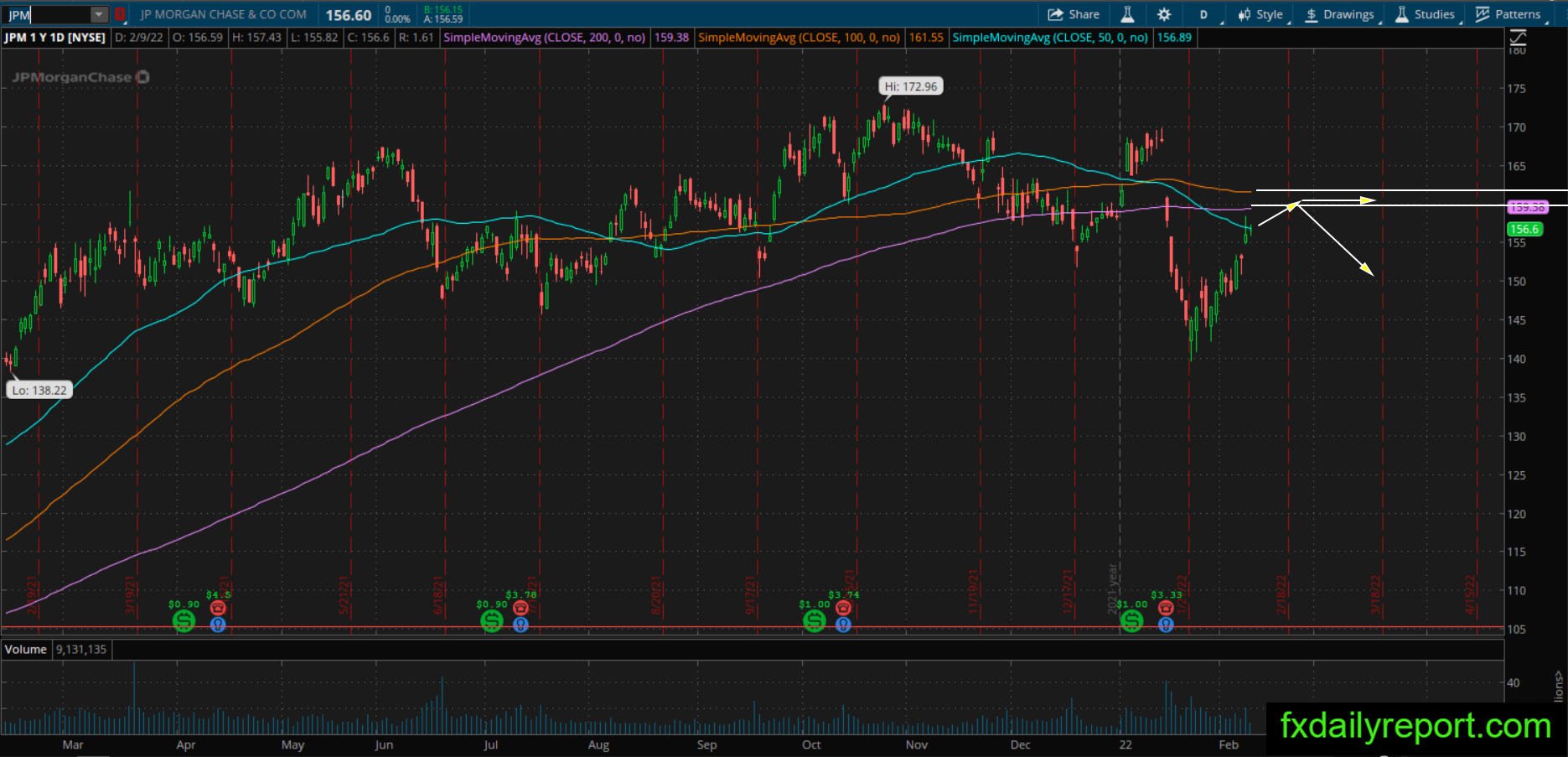Click the 161.55 moving average value
1568x757 pixels.
(926, 38)
